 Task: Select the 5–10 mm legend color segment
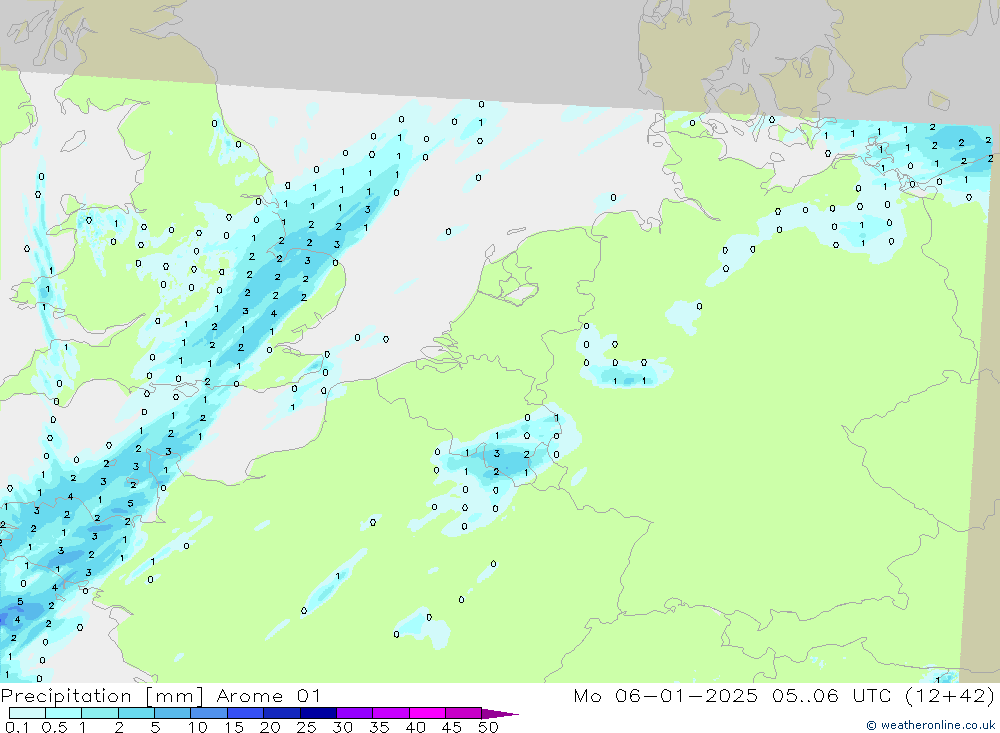172,713
